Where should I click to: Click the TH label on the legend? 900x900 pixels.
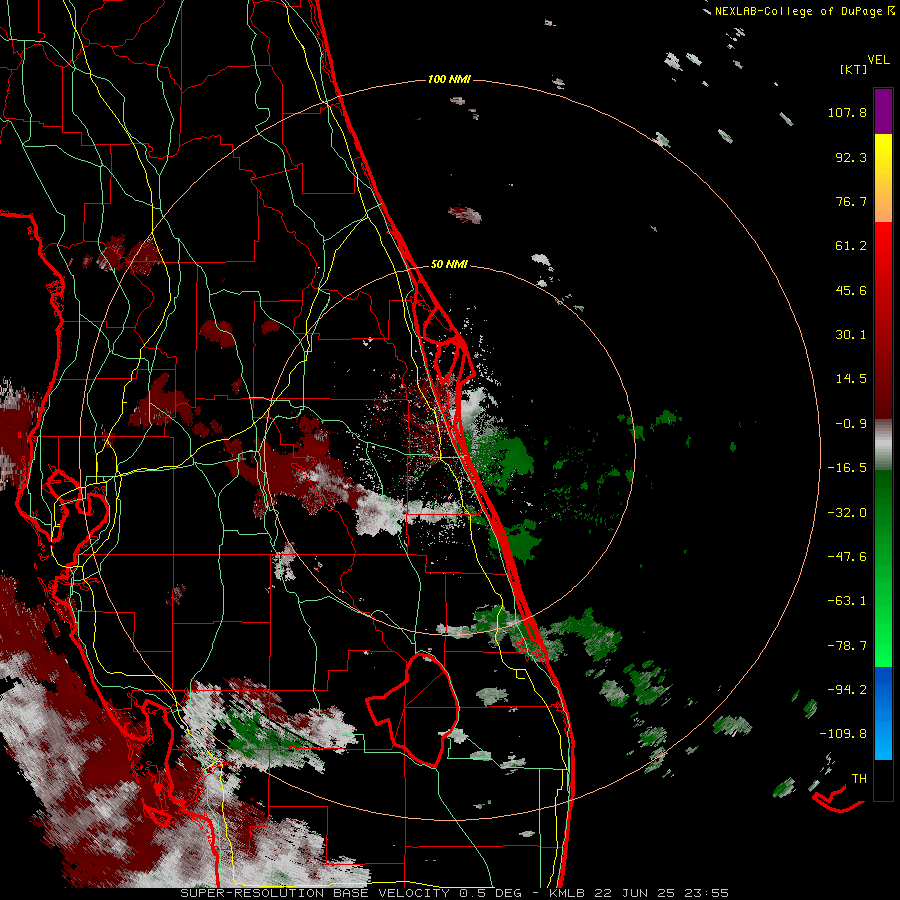point(859,779)
